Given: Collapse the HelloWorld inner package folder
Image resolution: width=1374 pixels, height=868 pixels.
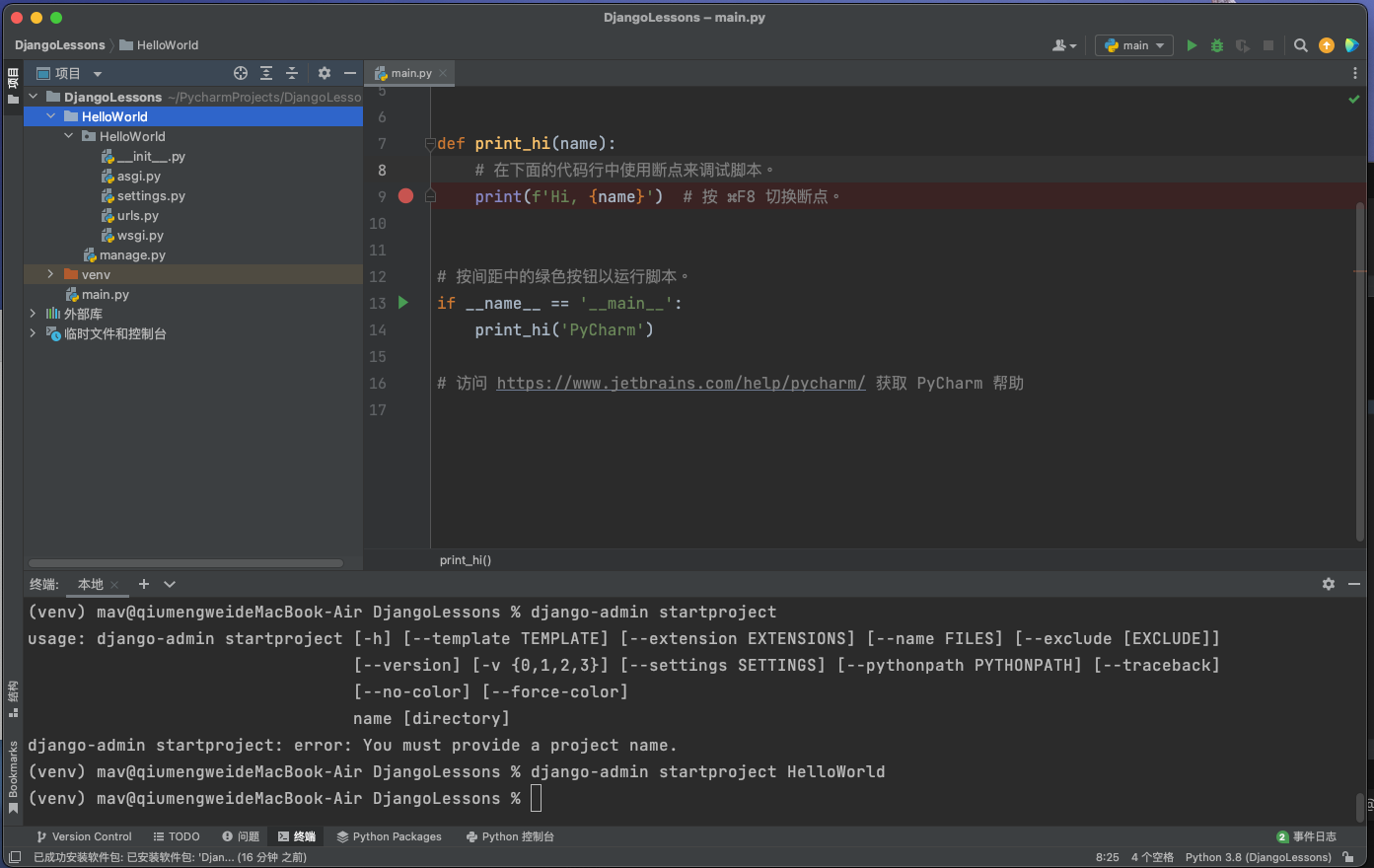Looking at the screenshot, I should click(x=68, y=136).
